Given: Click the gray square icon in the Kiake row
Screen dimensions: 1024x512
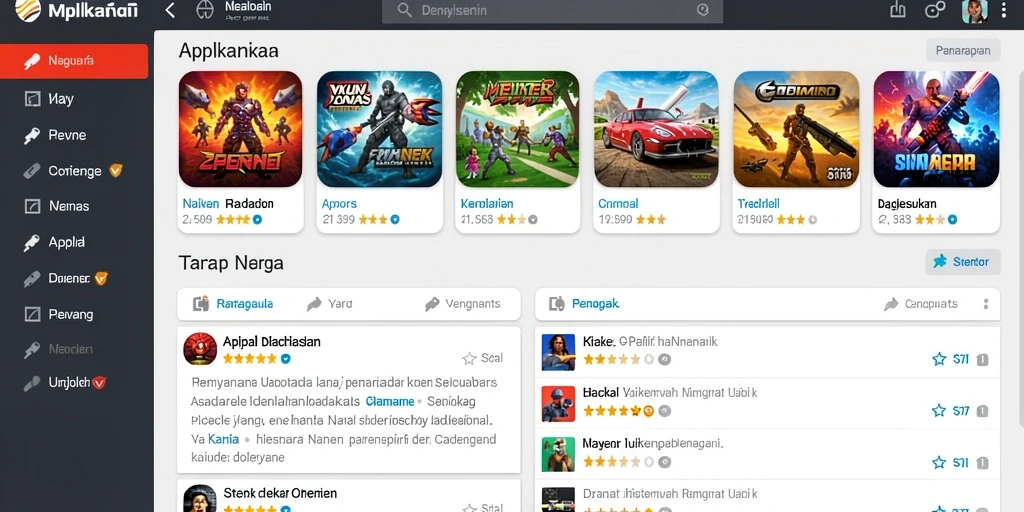Looking at the screenshot, I should (x=982, y=359).
